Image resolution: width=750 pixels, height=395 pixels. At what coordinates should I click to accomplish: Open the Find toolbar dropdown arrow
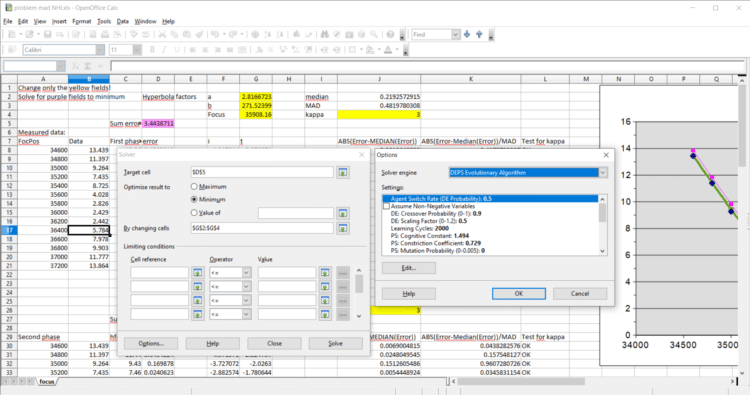[455, 34]
